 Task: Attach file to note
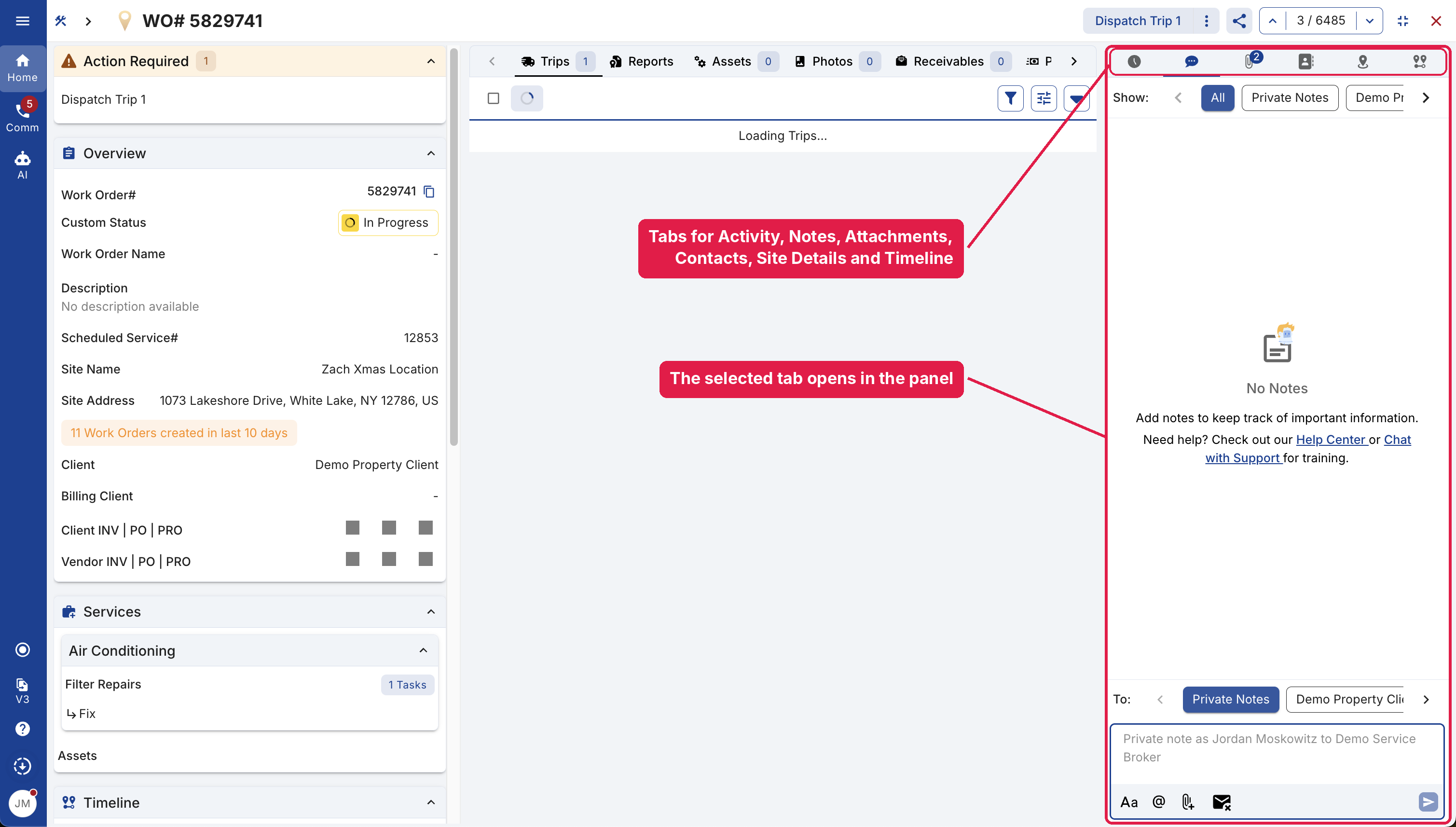(1188, 802)
